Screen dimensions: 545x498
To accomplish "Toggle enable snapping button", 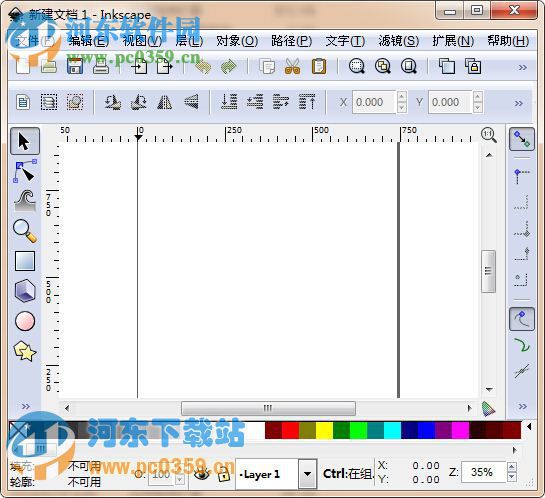I will point(522,139).
